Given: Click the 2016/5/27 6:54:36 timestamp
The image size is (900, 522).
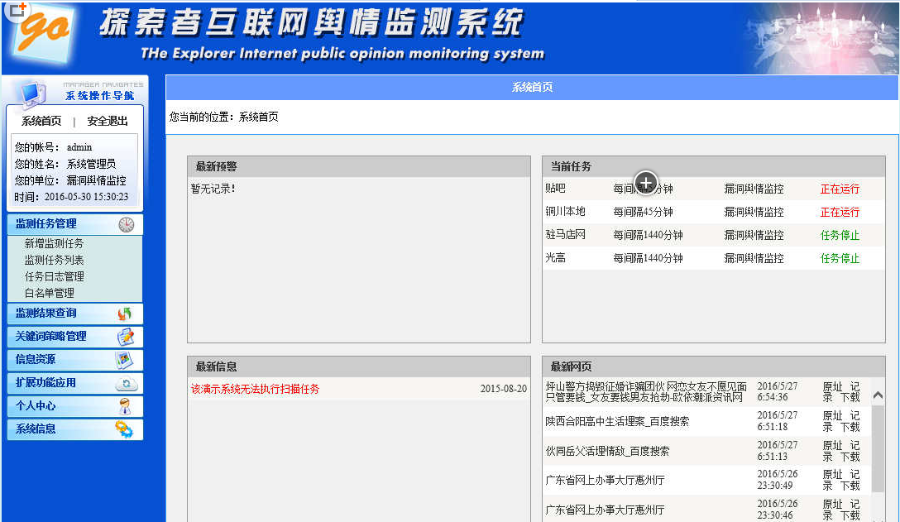Looking at the screenshot, I should 777,392.
